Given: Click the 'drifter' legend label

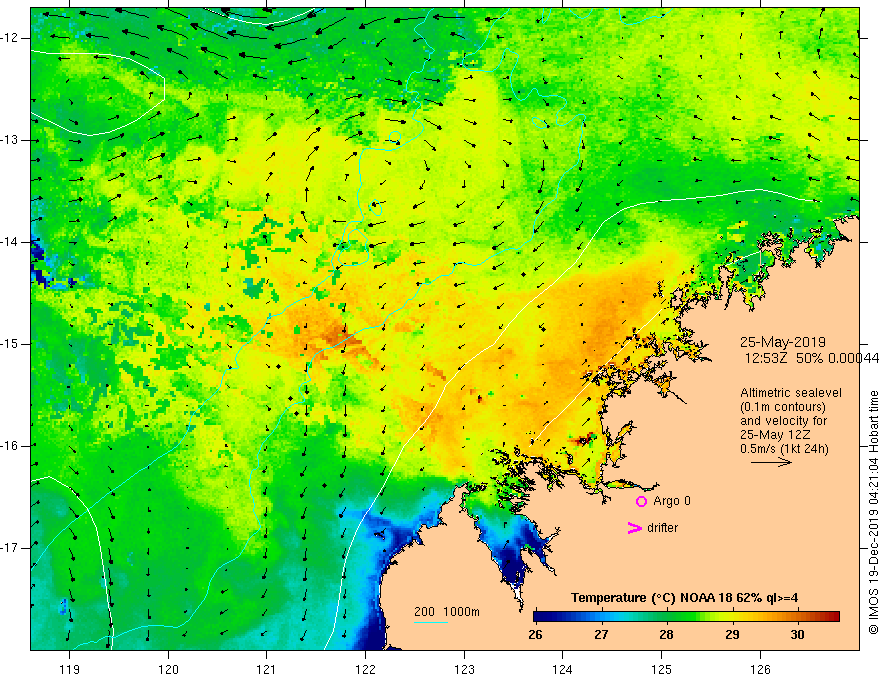Looking at the screenshot, I should pyautogui.click(x=662, y=528).
